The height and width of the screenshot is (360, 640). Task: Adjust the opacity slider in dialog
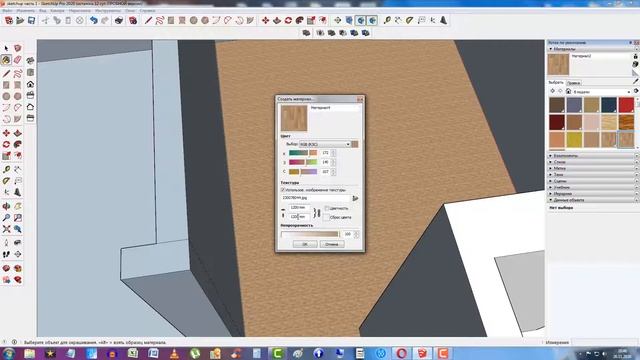pyautogui.click(x=310, y=234)
